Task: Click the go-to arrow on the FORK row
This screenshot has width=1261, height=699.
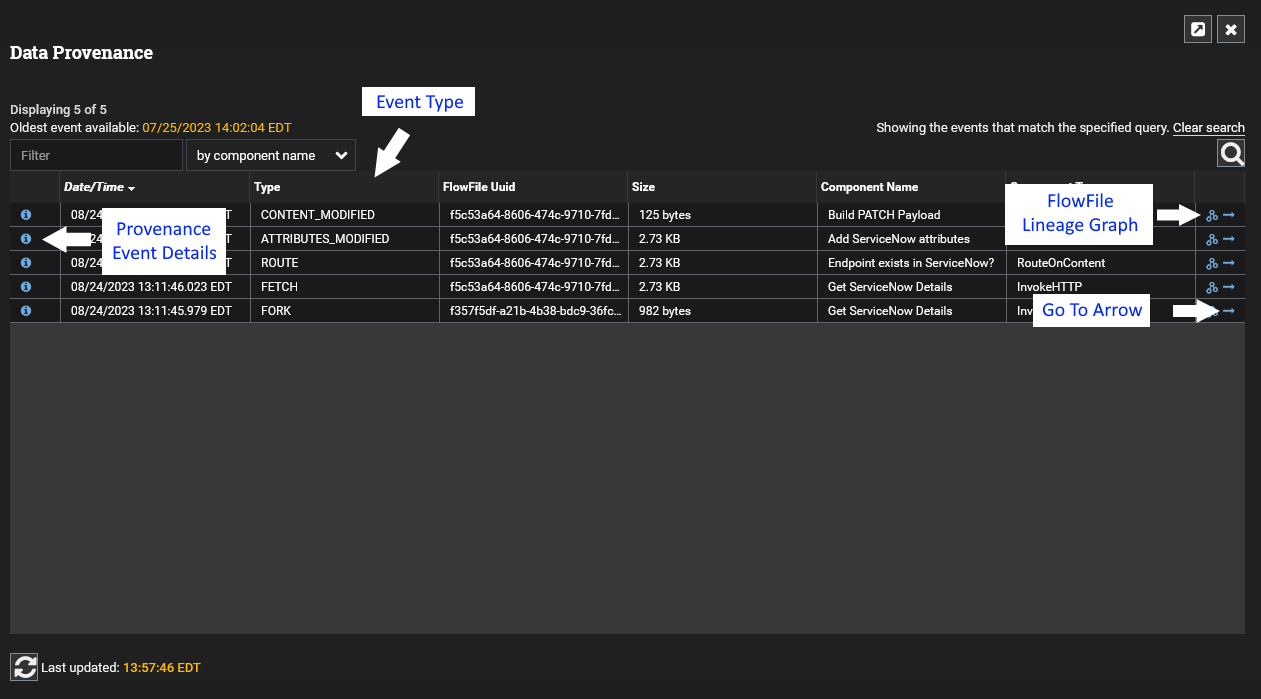Action: pos(1229,311)
